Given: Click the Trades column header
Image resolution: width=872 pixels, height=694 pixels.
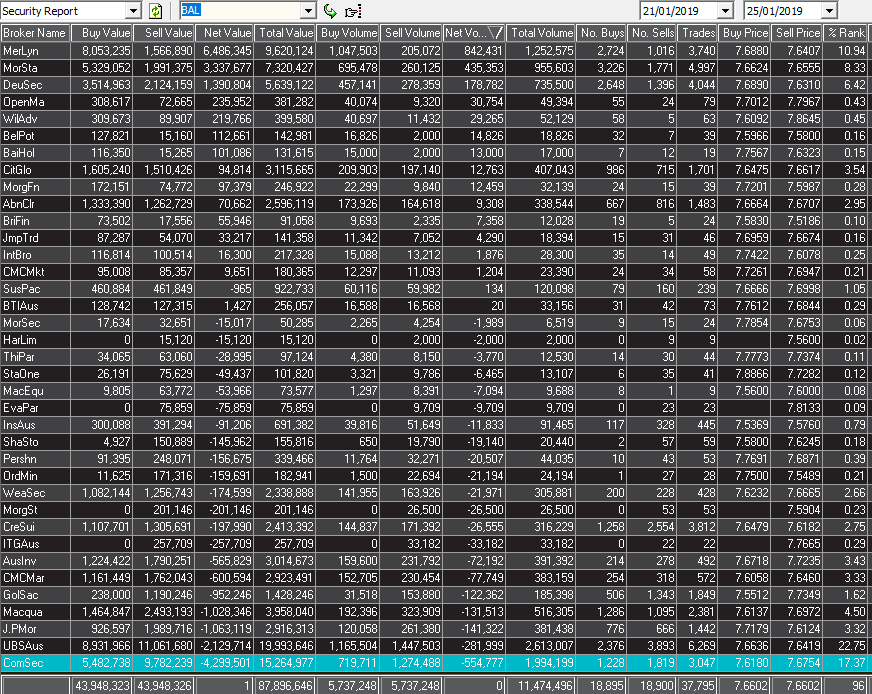Looking at the screenshot, I should 697,33.
